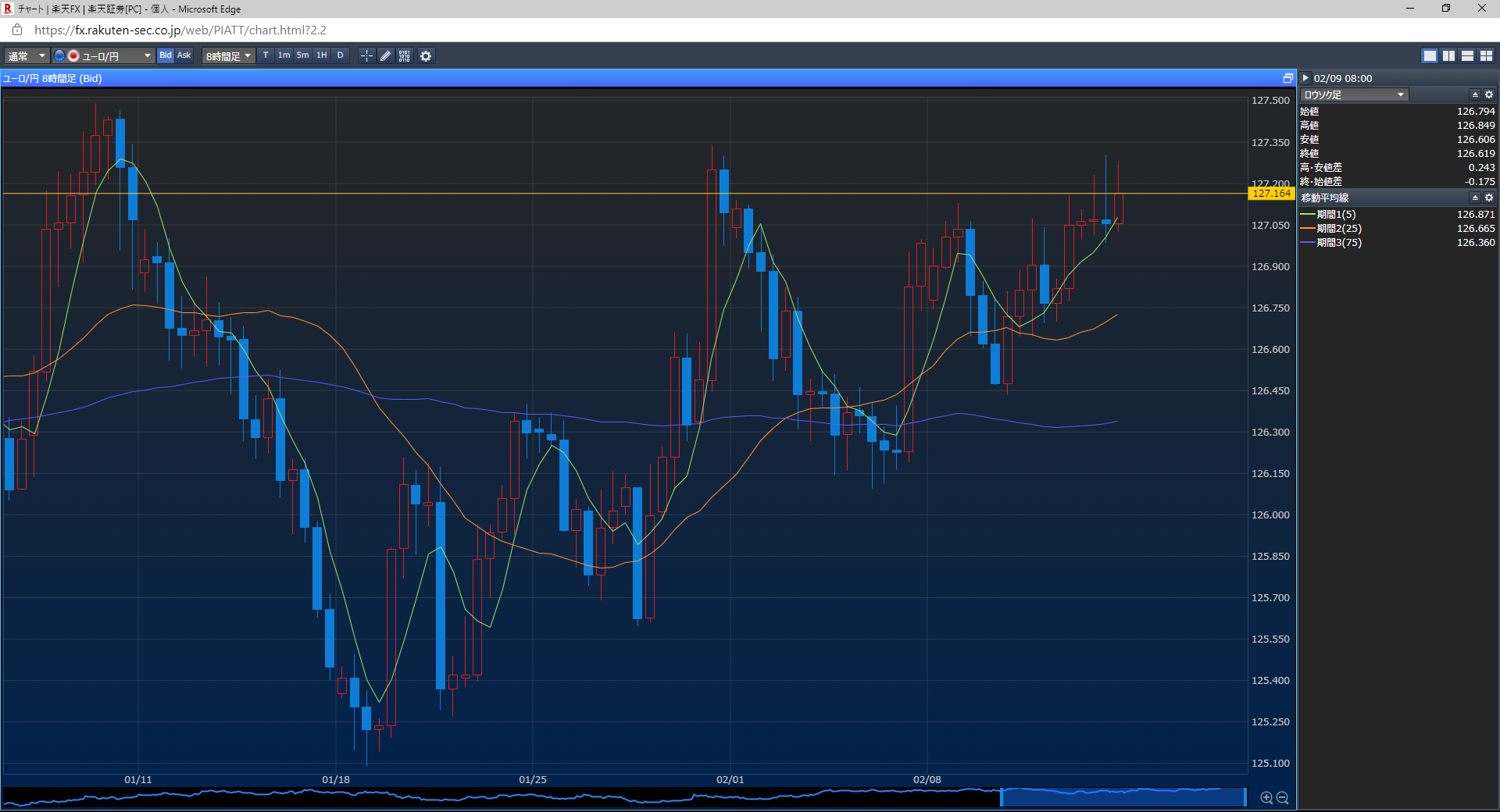Image resolution: width=1500 pixels, height=812 pixels.
Task: Open the ロウソク足 chart type dropdown
Action: [1354, 94]
